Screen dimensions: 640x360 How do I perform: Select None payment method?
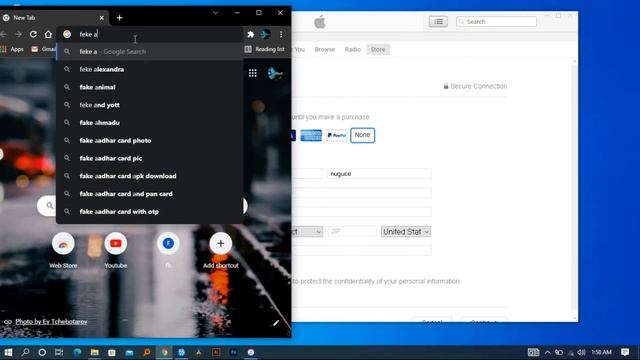tap(362, 135)
